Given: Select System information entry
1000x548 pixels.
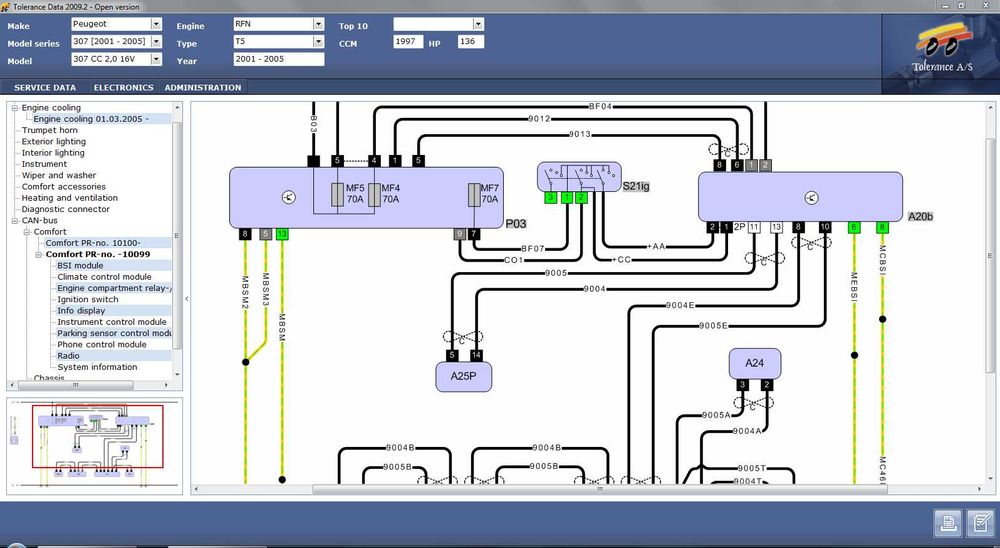Looking at the screenshot, I should click(x=98, y=367).
